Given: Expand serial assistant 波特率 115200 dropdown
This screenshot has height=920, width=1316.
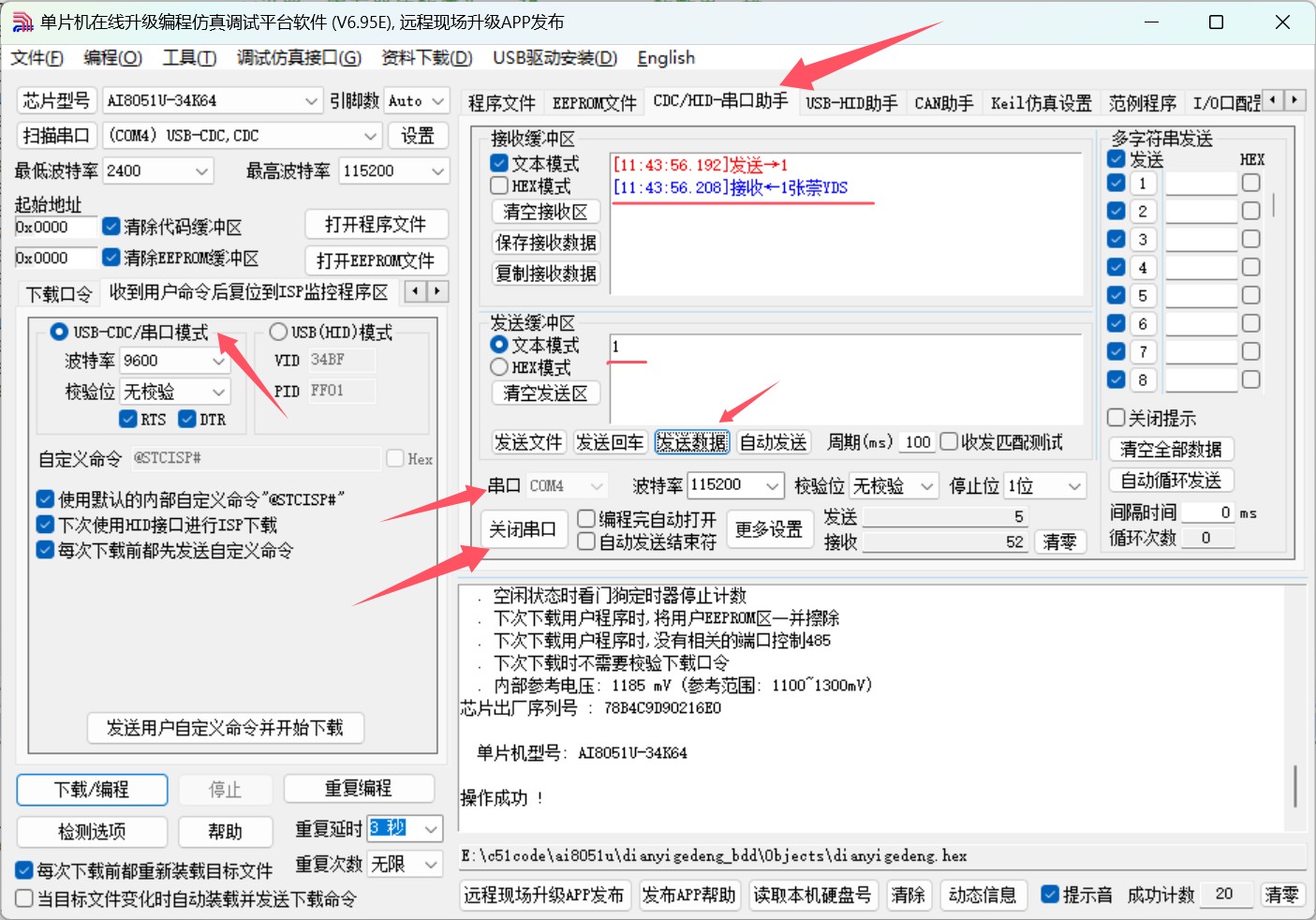Looking at the screenshot, I should point(773,485).
